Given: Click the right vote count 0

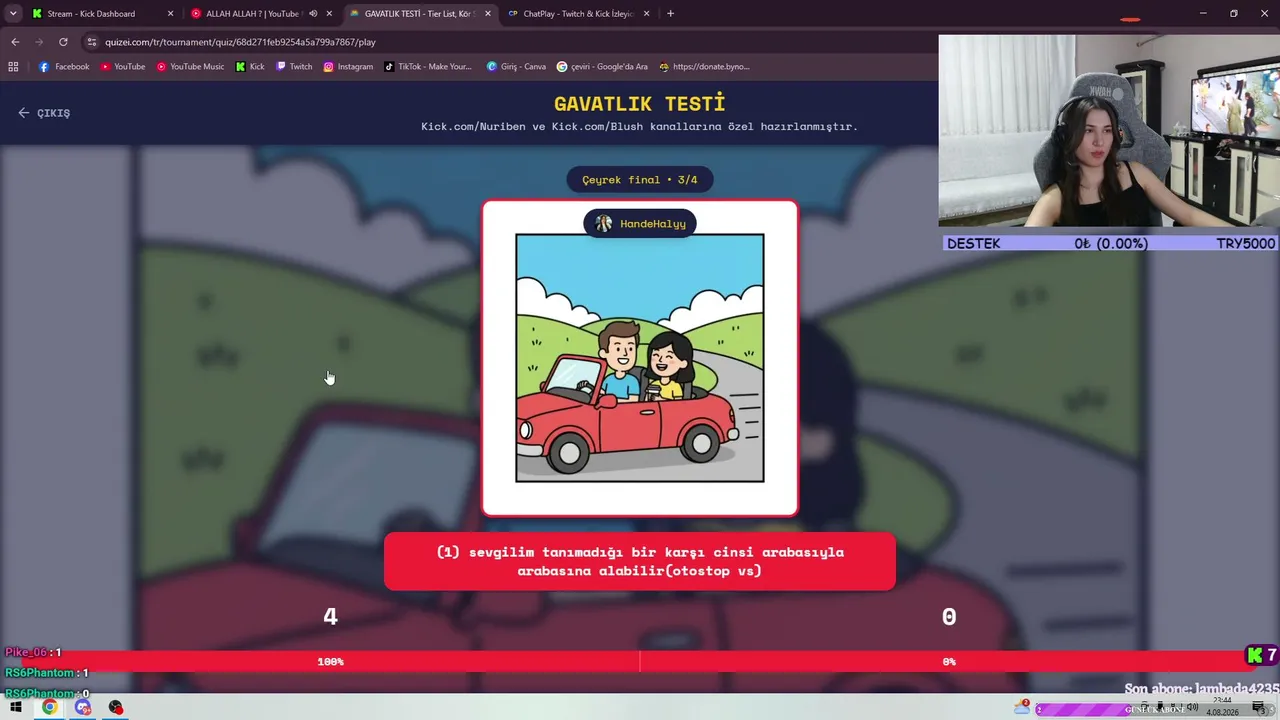Looking at the screenshot, I should point(949,617).
